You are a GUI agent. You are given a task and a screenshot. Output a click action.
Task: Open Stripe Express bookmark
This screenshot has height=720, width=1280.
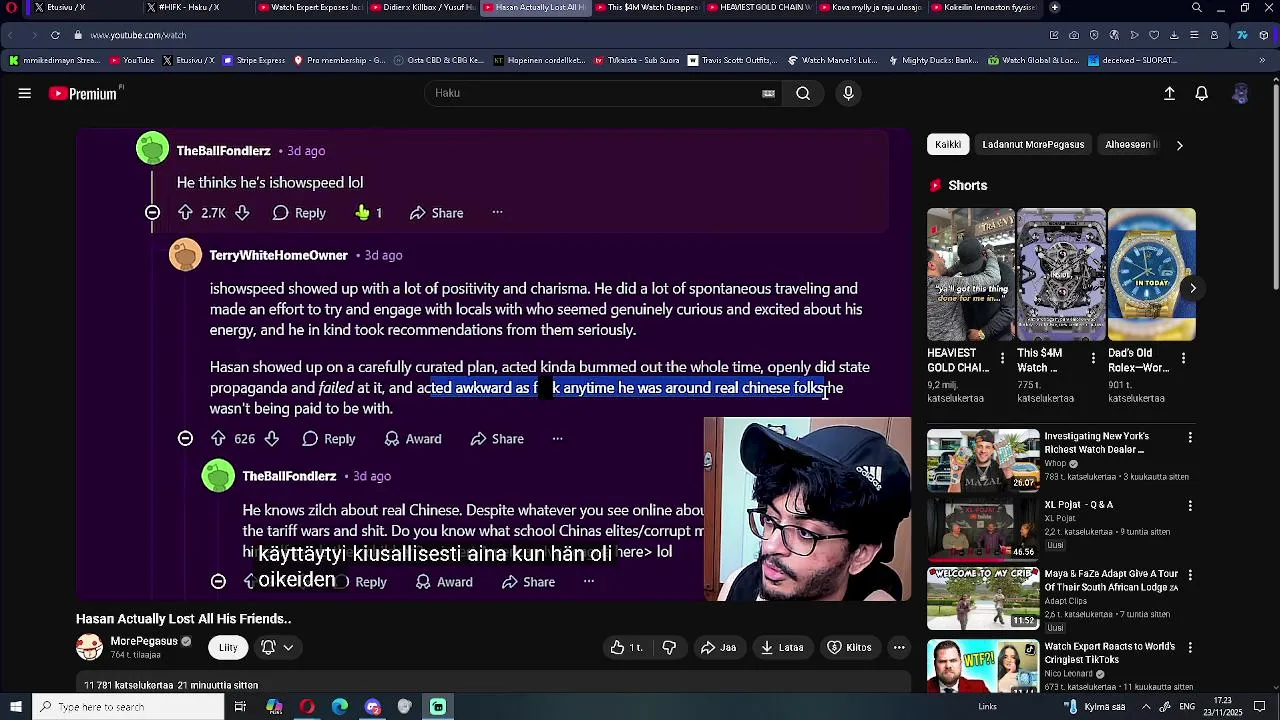(254, 60)
